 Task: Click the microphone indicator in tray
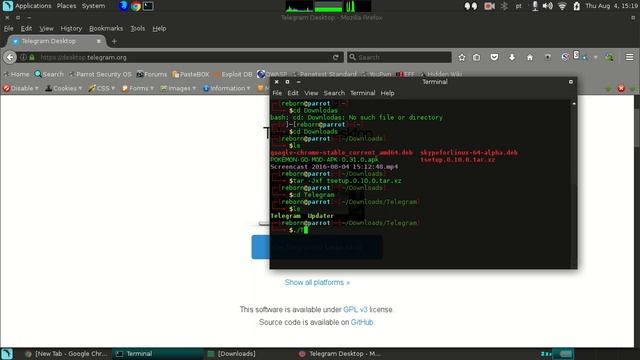tap(535, 6)
